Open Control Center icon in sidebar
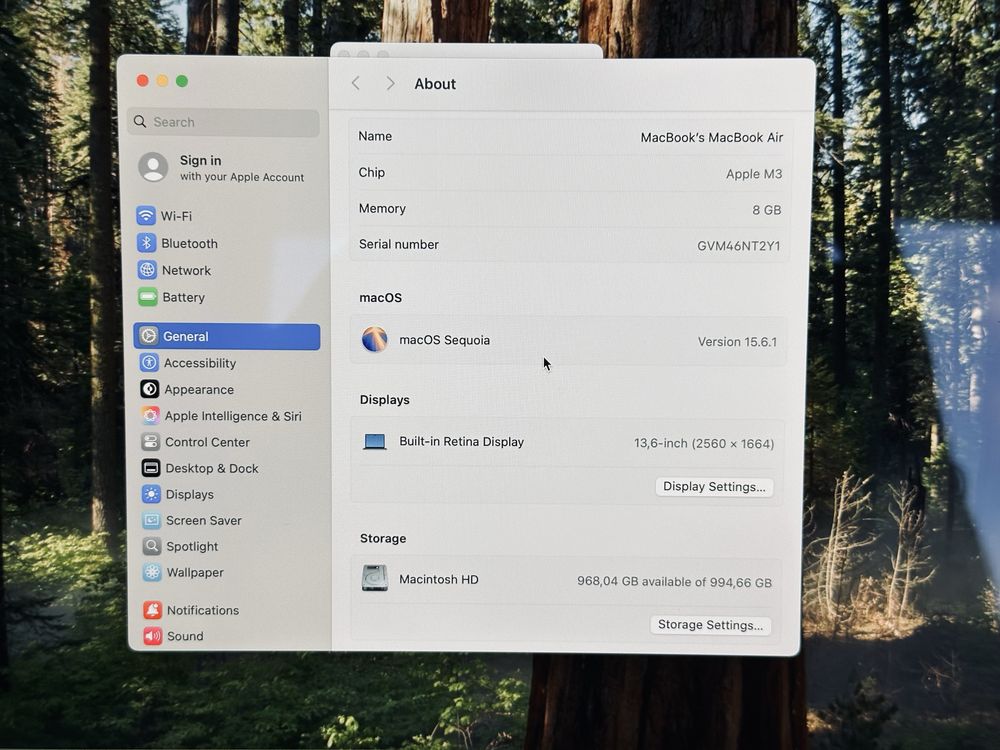 pyautogui.click(x=151, y=442)
